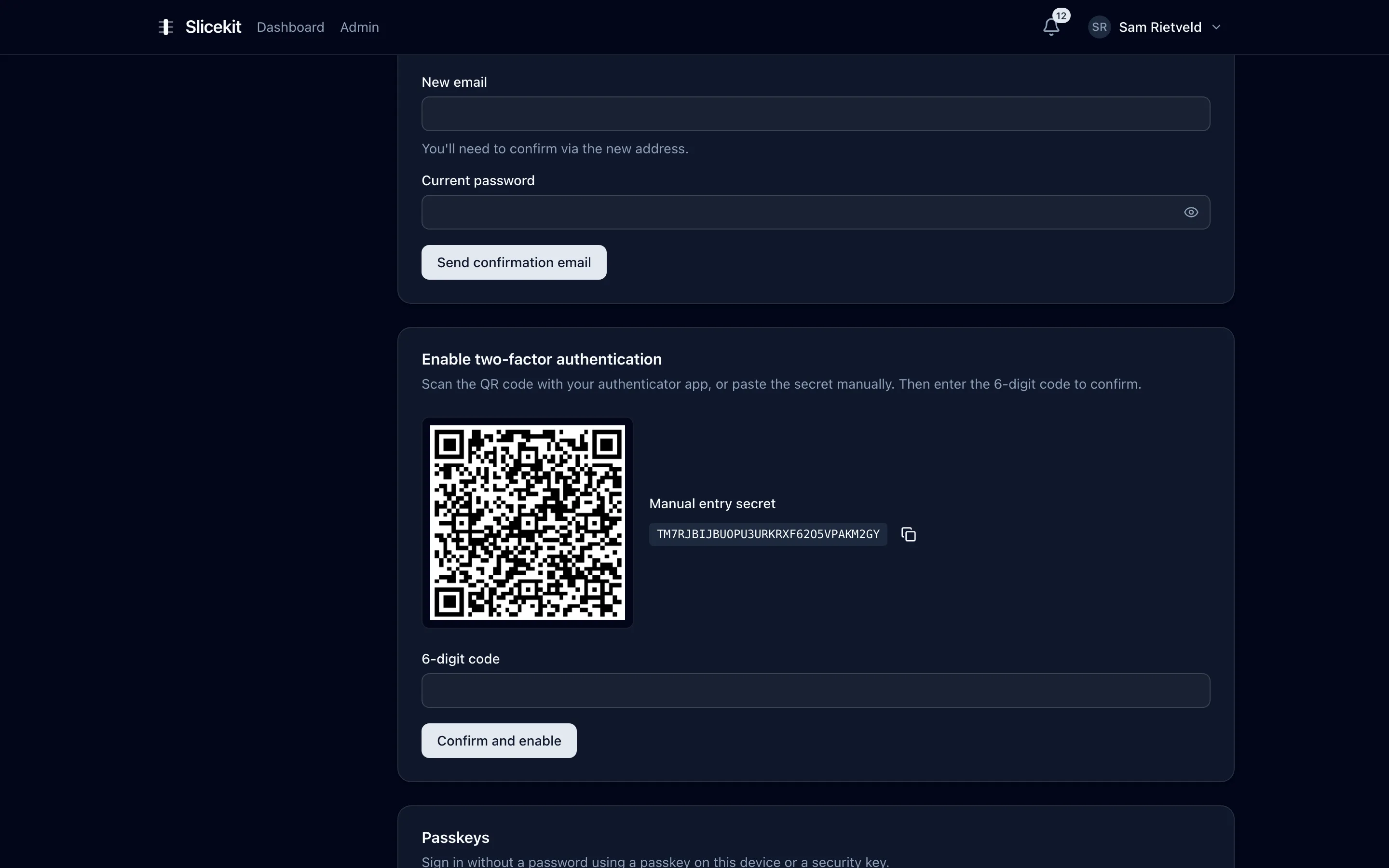Image resolution: width=1389 pixels, height=868 pixels.
Task: Copy the manual entry secret
Action: [x=908, y=534]
